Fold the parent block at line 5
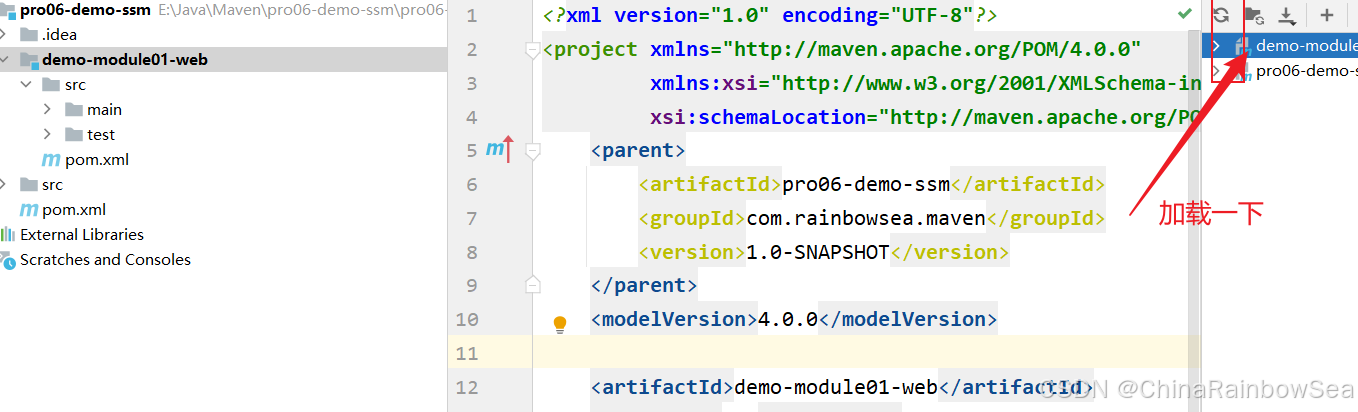The height and width of the screenshot is (412, 1358). tap(532, 151)
